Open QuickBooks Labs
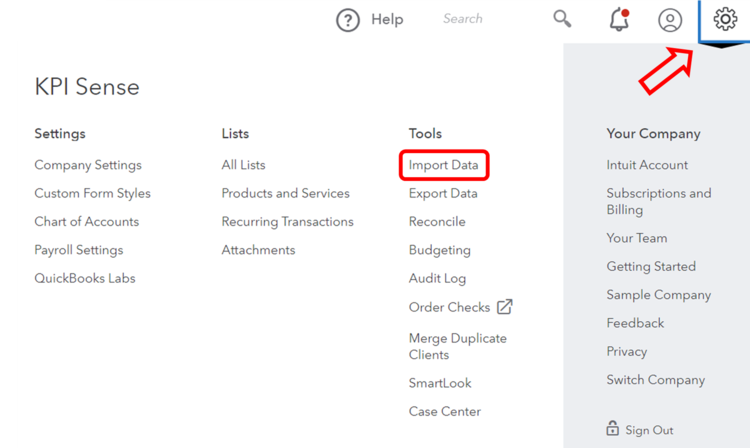Image resolution: width=750 pixels, height=448 pixels. click(85, 278)
